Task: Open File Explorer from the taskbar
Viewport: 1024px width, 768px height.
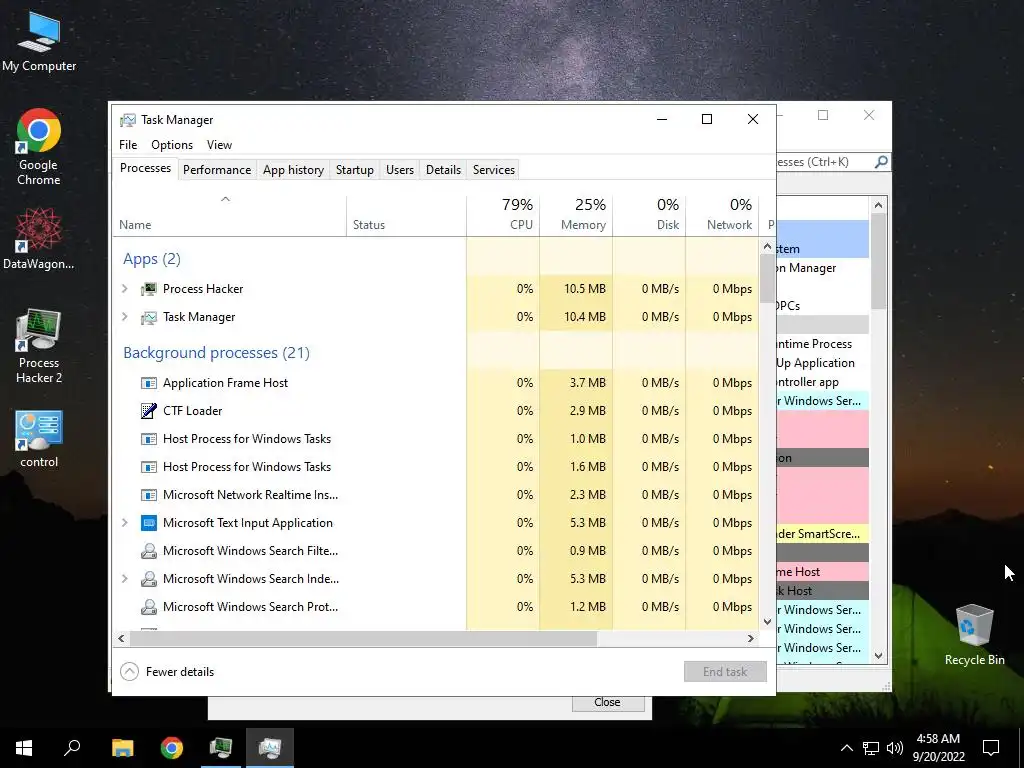Action: [x=122, y=748]
